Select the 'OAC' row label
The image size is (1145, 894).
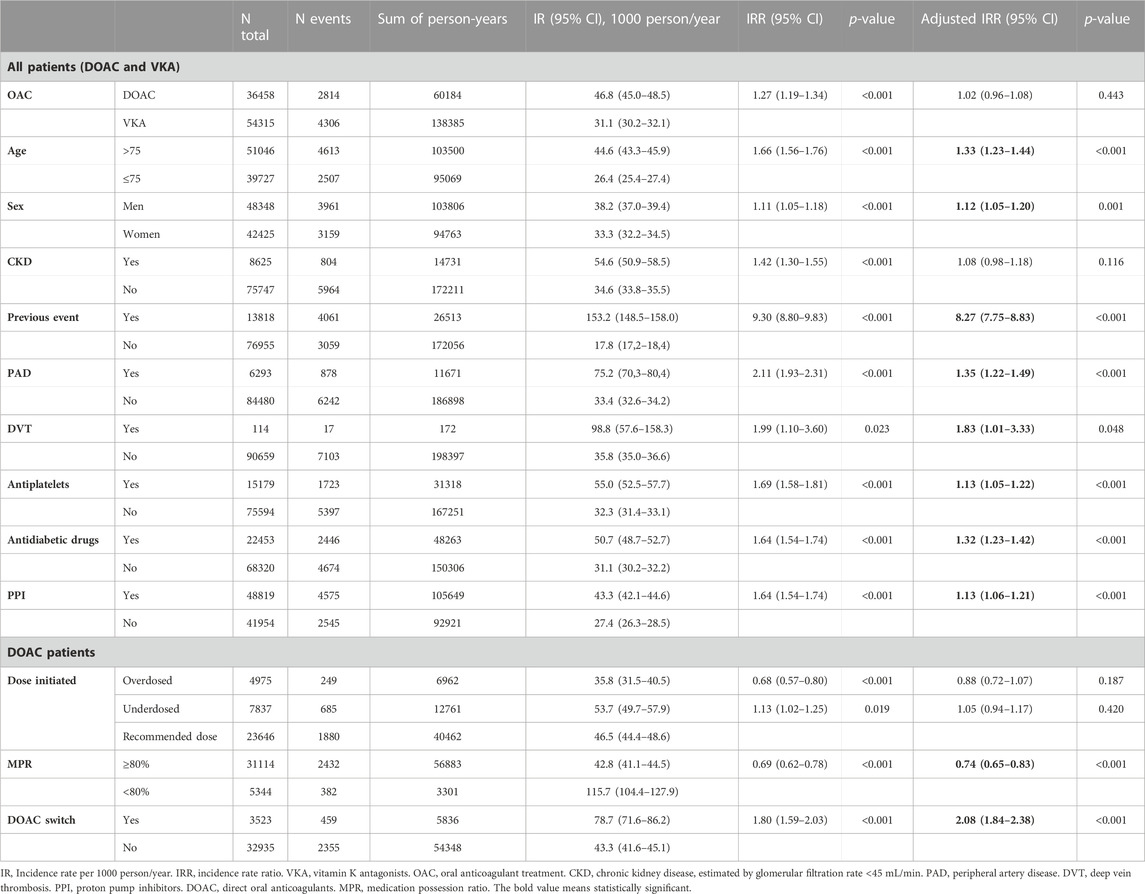click(20, 95)
